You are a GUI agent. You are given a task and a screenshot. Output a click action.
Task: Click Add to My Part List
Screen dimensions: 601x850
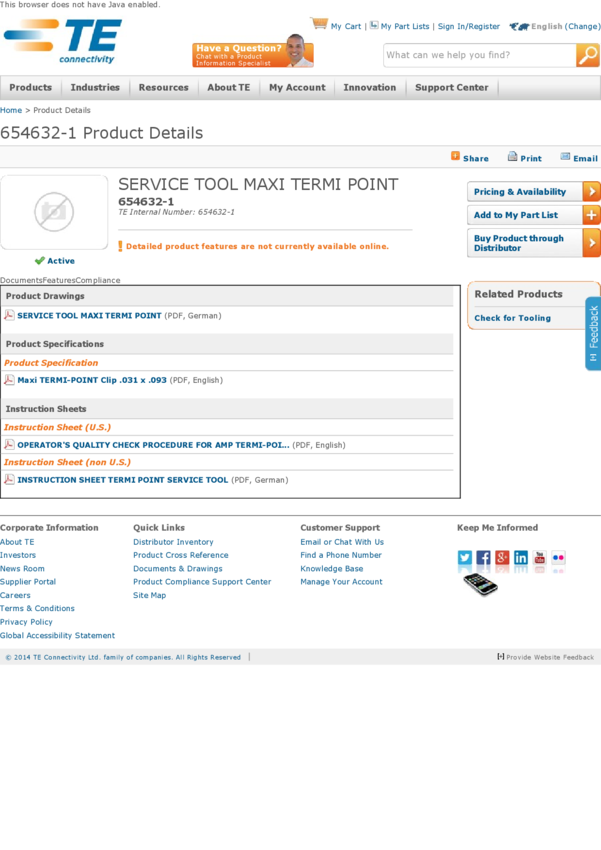coord(533,215)
